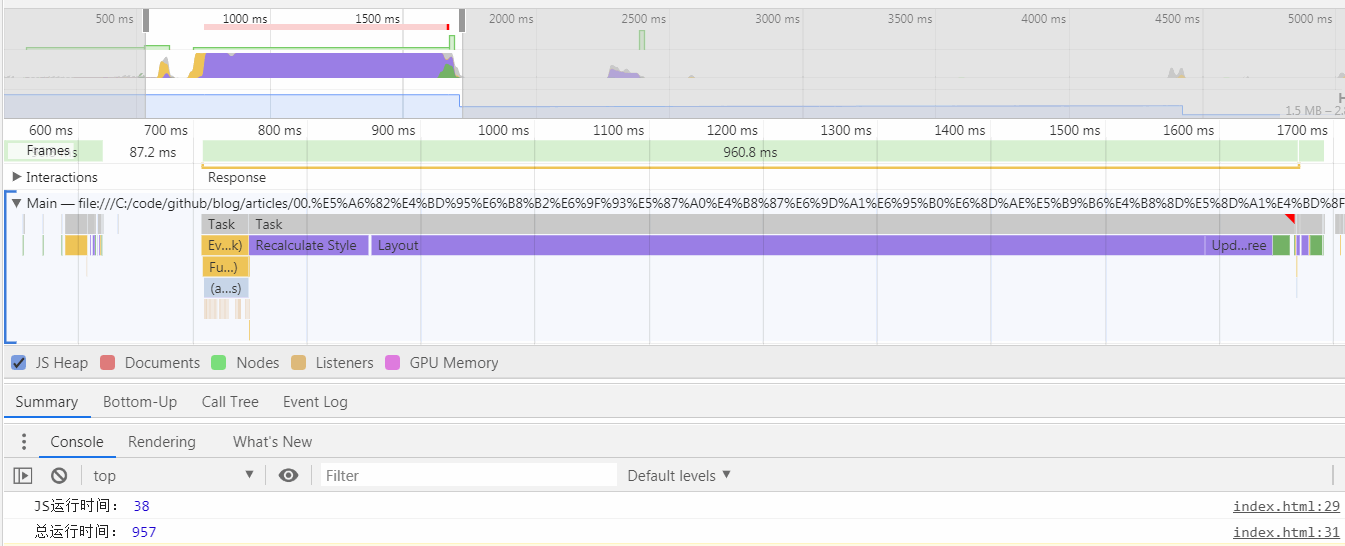
Task: Click the 1200 ms ruler label
Action: tap(732, 130)
